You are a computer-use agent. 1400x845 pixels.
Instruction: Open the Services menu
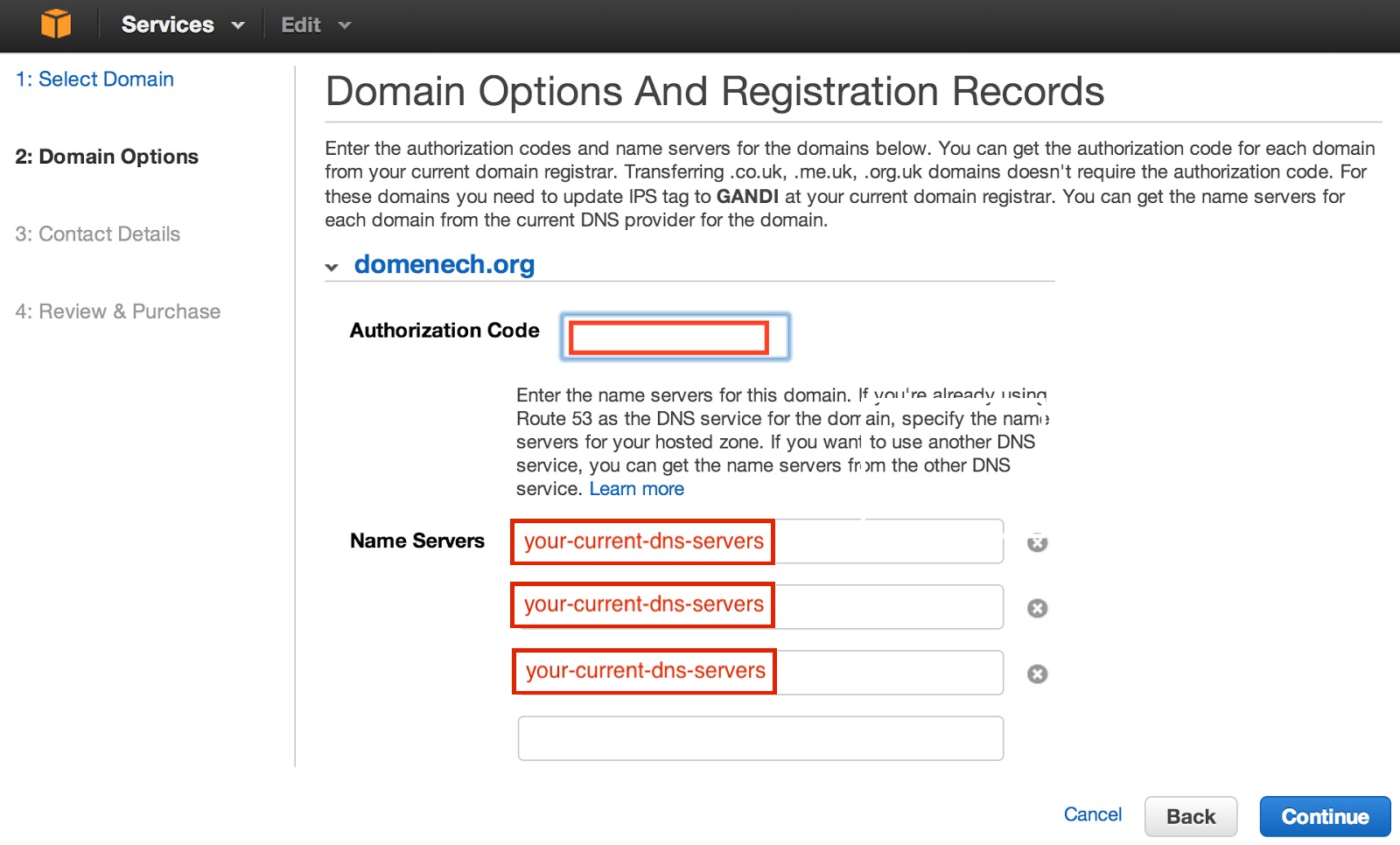click(167, 24)
